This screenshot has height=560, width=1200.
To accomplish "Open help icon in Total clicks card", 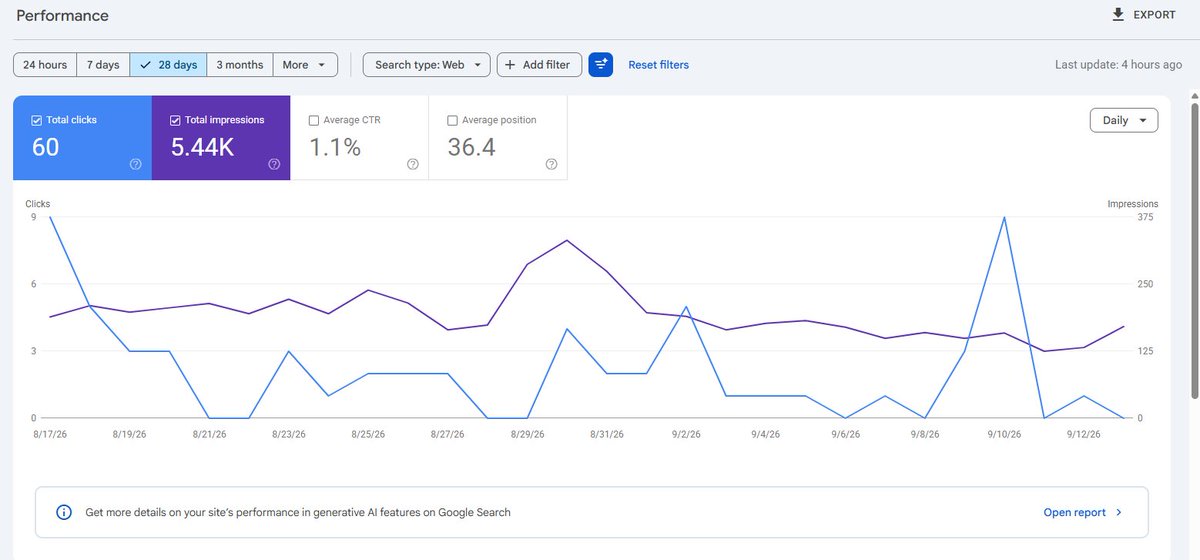I will coord(136,165).
